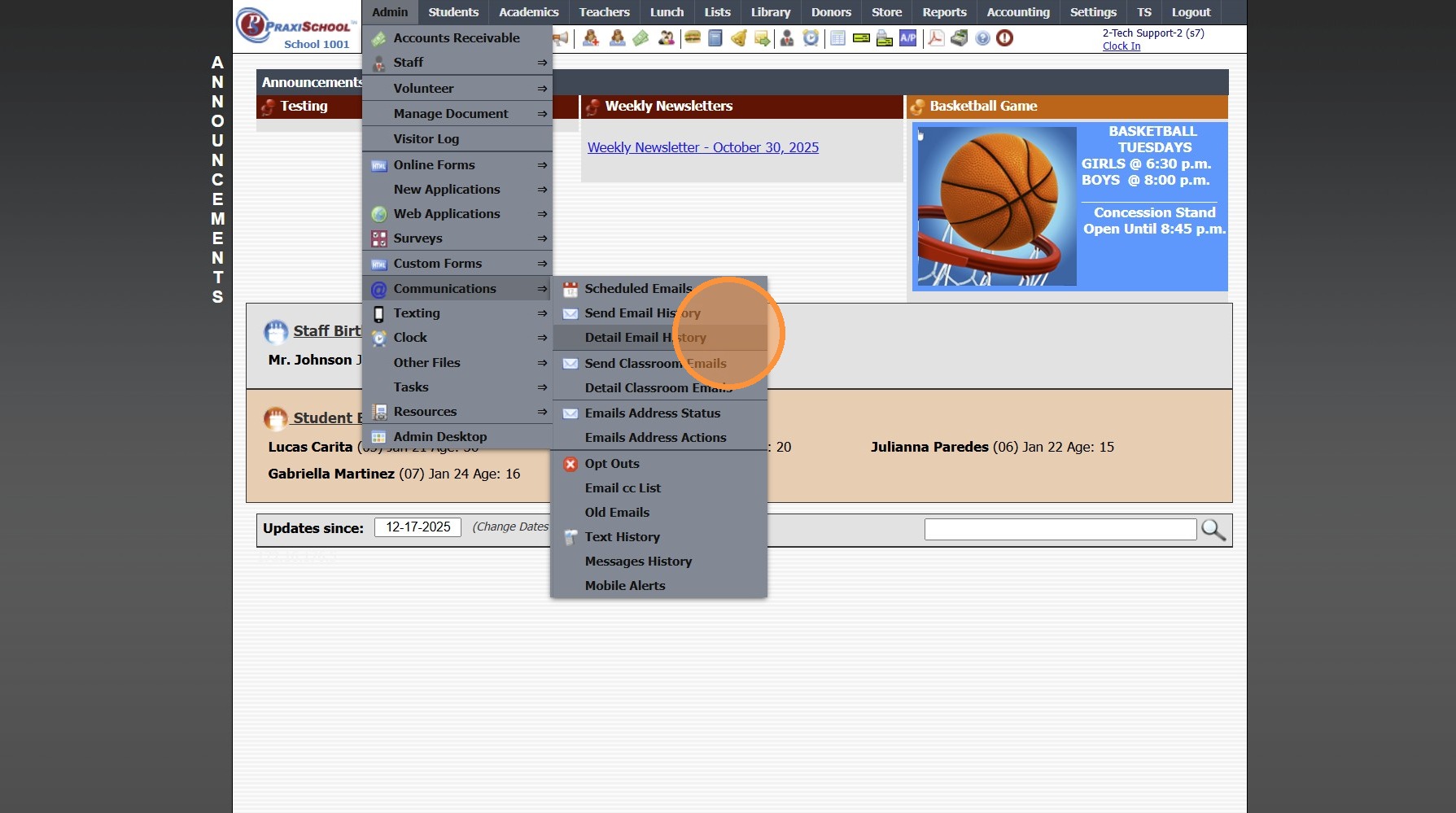Choose Send Email History

(659, 313)
